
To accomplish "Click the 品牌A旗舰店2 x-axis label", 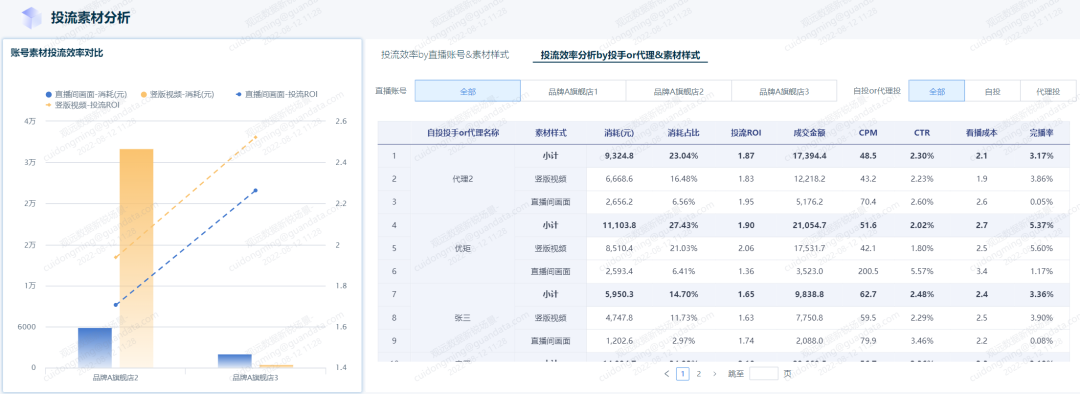I will 116,377.
